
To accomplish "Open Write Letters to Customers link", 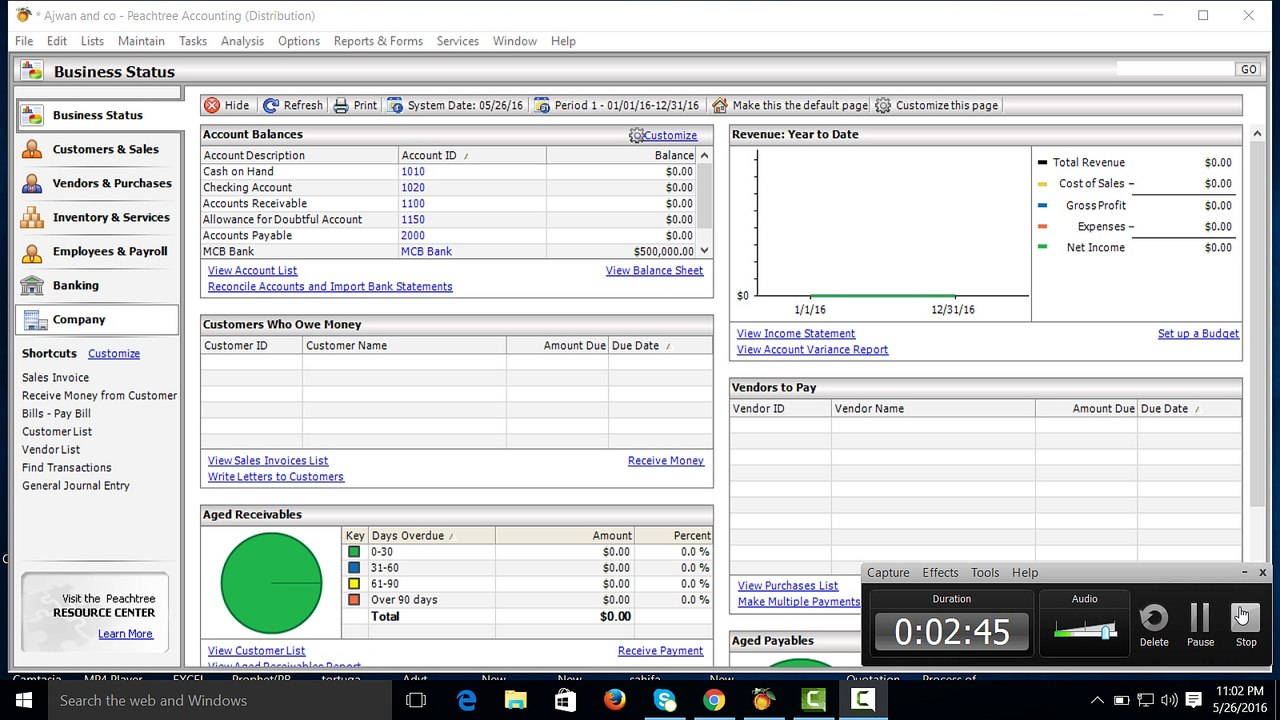I will tap(276, 477).
